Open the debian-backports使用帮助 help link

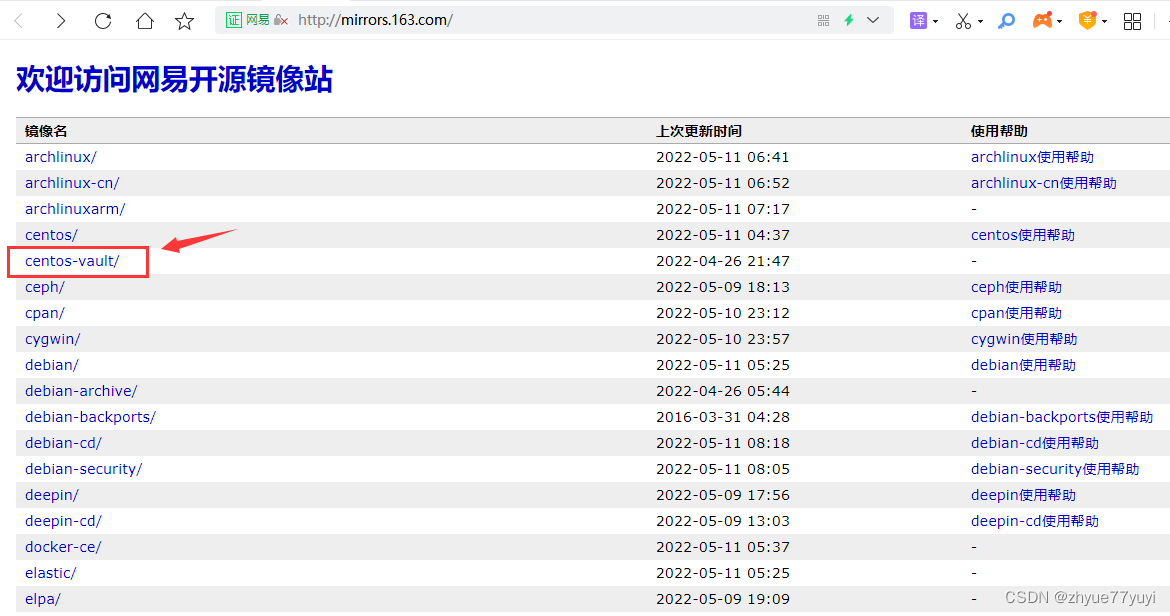[x=1062, y=417]
